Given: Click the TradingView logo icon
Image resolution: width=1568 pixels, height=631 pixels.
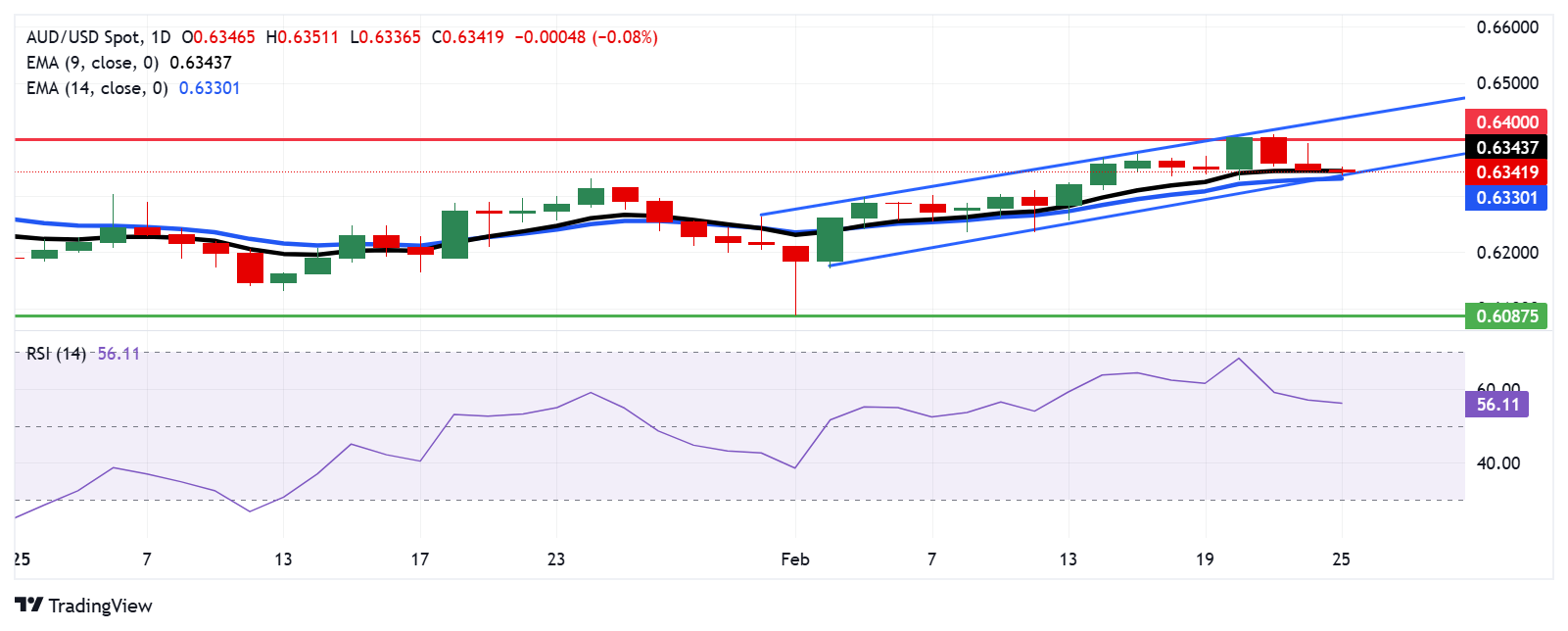Looking at the screenshot, I should [x=28, y=606].
